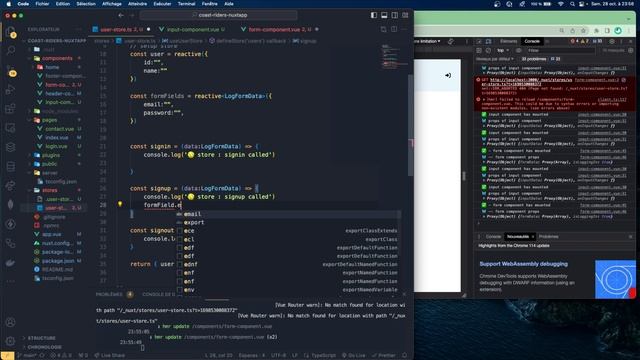This screenshot has width=640, height=360.
Task: Toggle the DevTools device toolbar icon
Action: [489, 41]
